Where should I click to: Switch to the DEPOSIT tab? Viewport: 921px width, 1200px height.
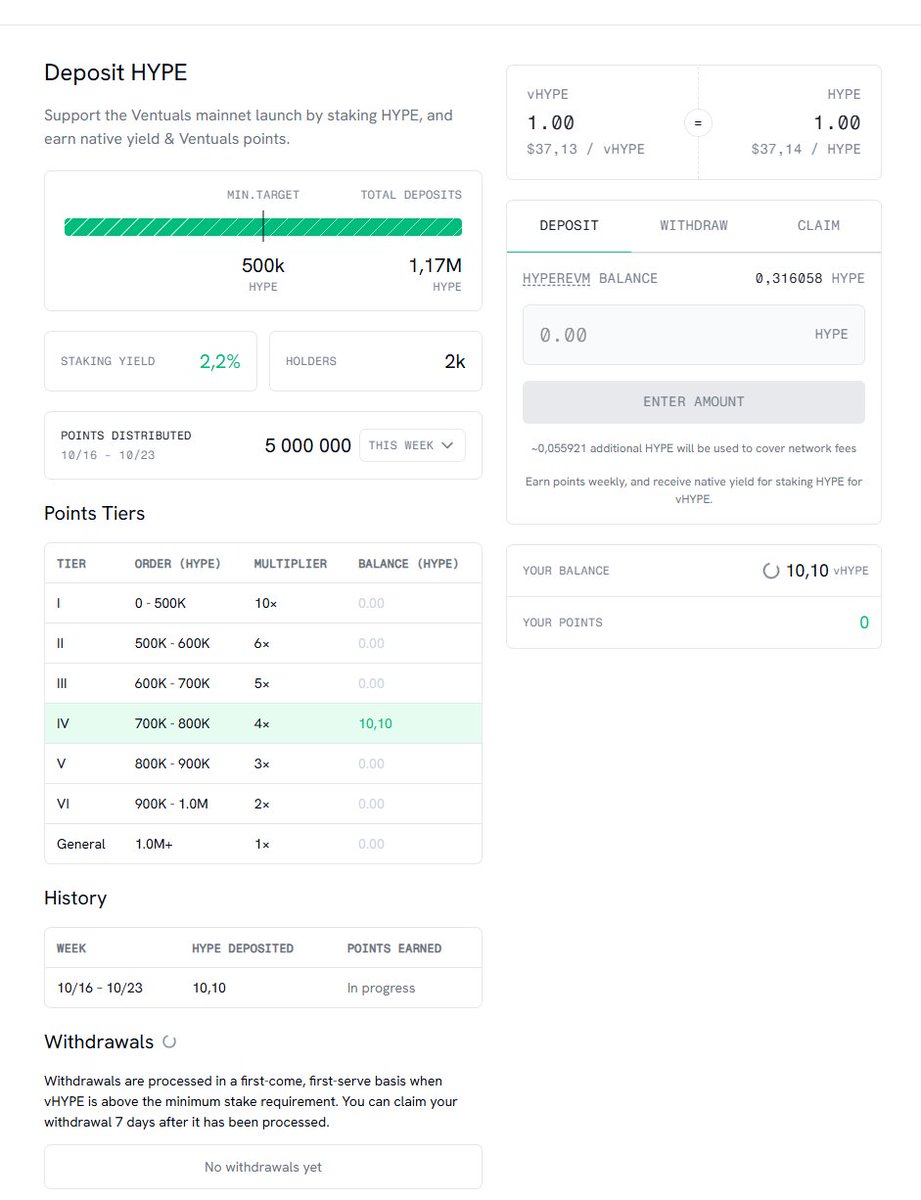coord(569,226)
